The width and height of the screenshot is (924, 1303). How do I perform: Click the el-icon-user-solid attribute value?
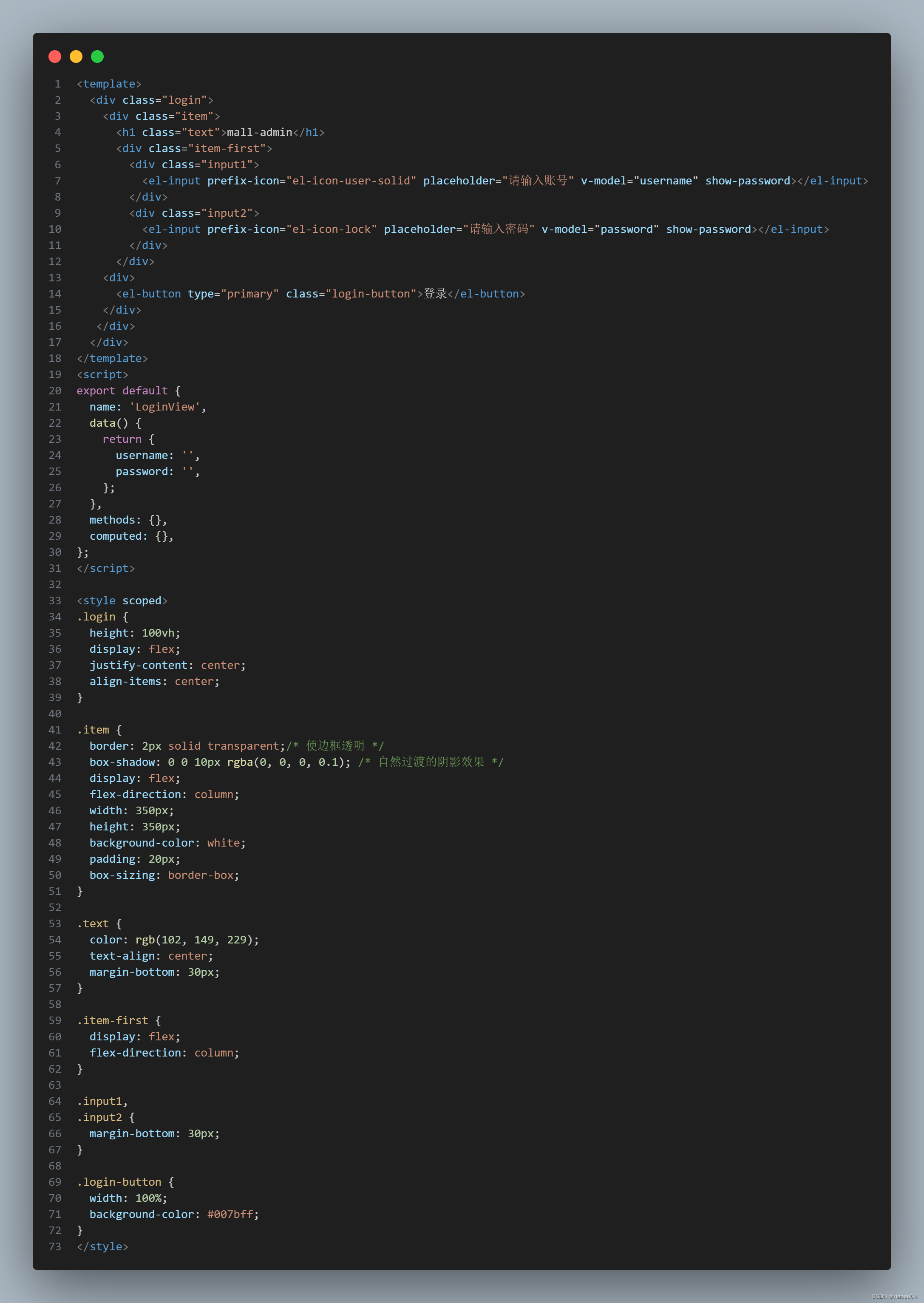351,180
